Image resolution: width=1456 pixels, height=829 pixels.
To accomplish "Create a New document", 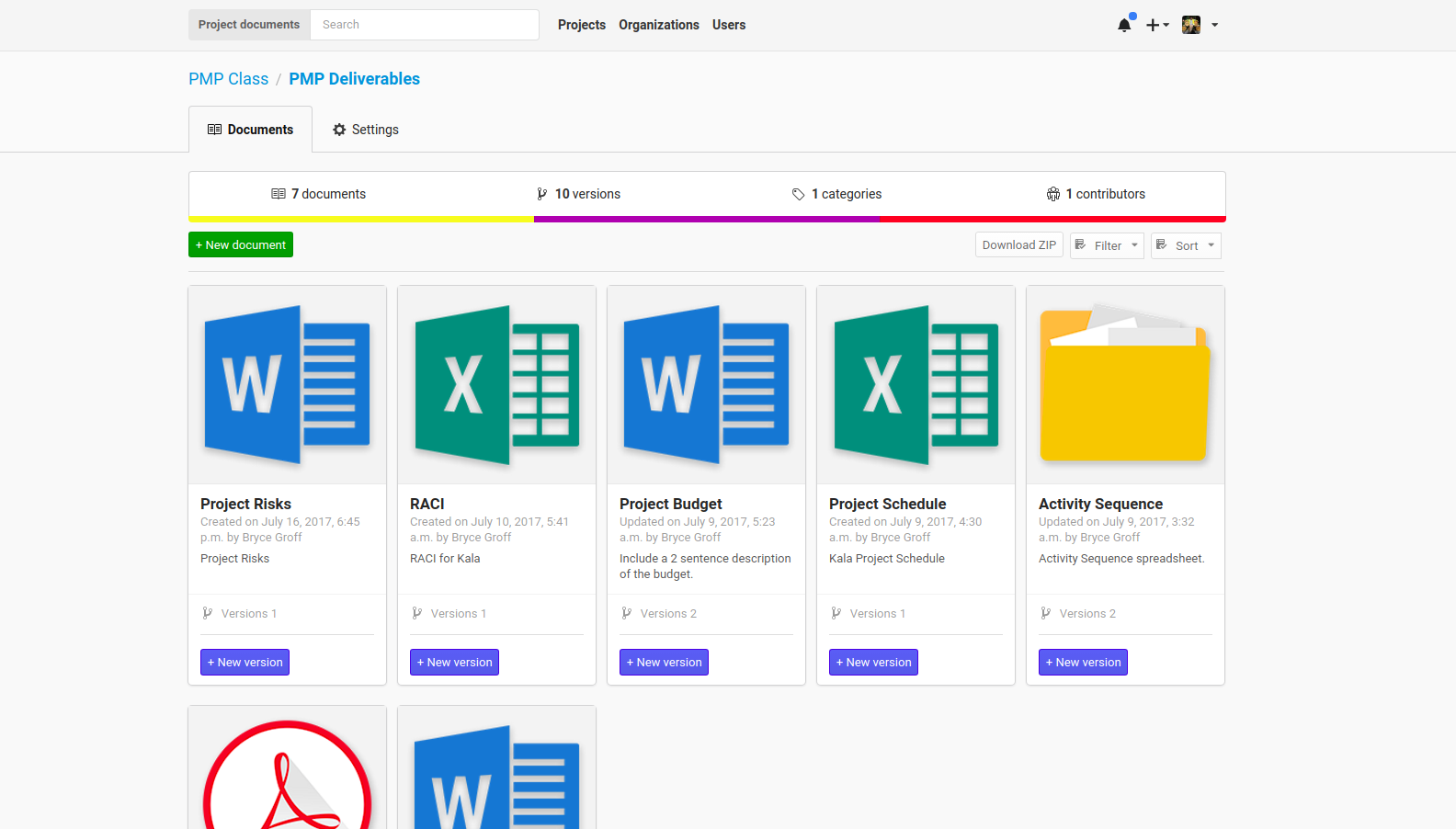I will click(x=241, y=244).
